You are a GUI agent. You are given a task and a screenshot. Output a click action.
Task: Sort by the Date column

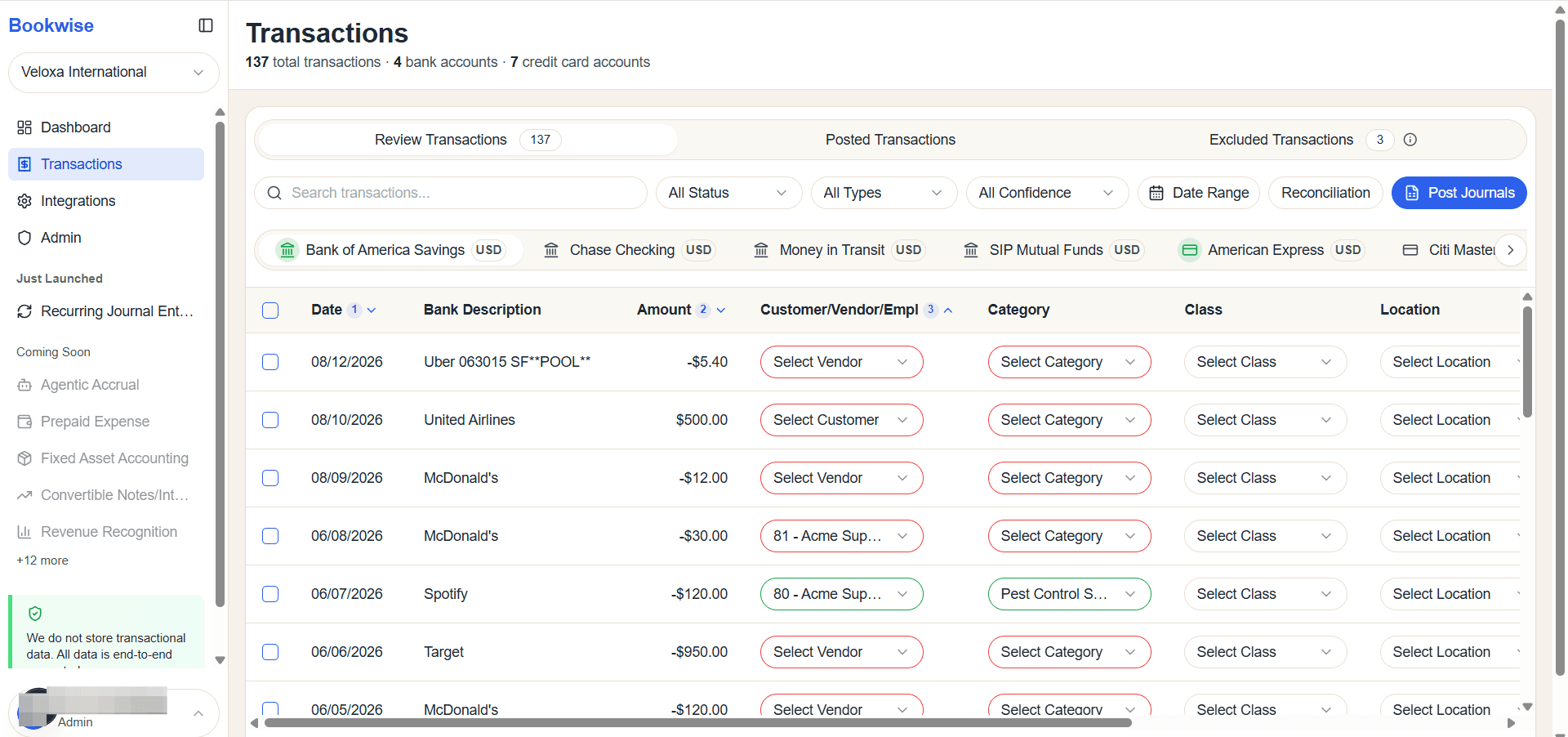343,310
